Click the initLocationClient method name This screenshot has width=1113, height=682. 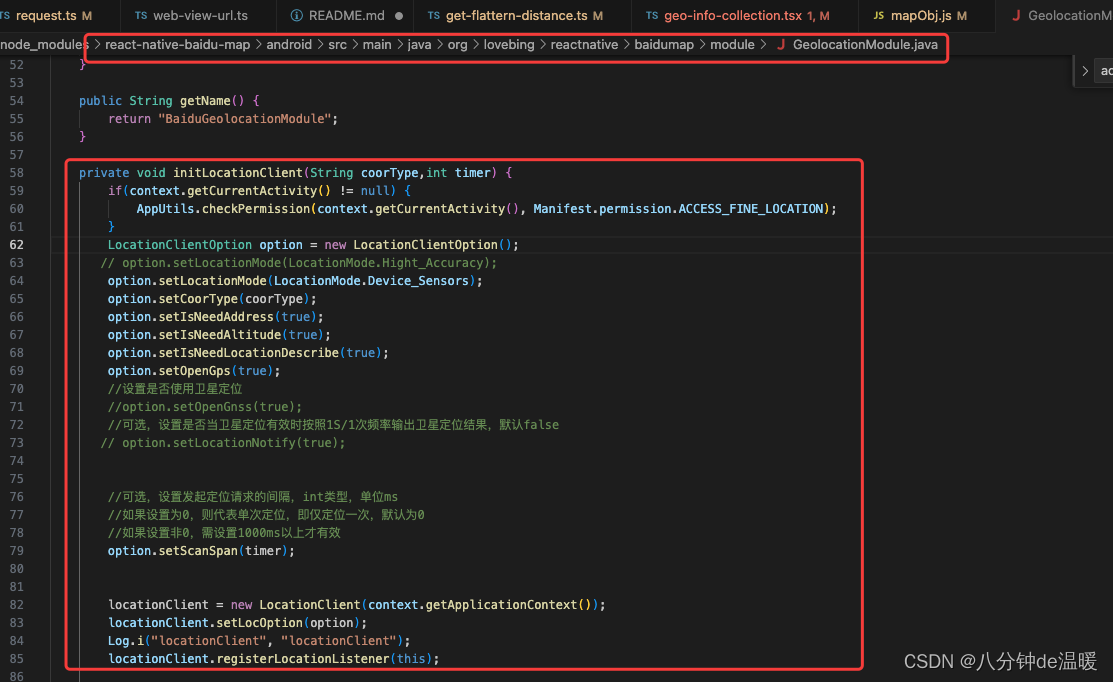pos(238,172)
